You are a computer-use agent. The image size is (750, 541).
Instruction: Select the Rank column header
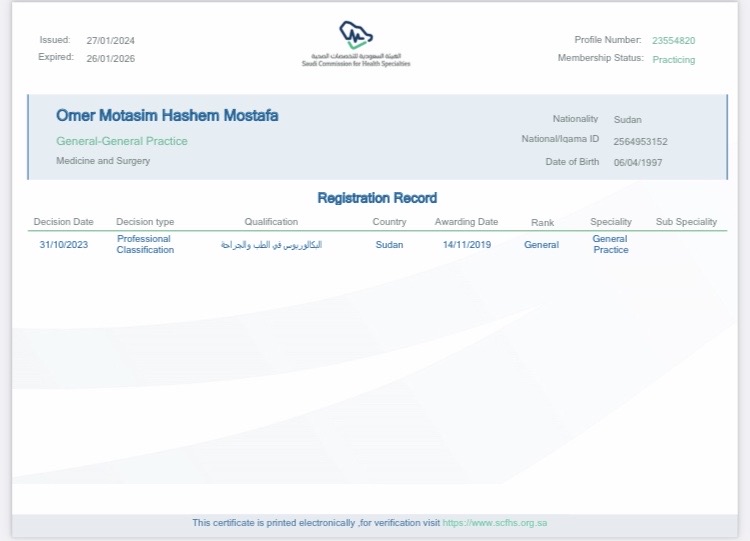(x=542, y=222)
